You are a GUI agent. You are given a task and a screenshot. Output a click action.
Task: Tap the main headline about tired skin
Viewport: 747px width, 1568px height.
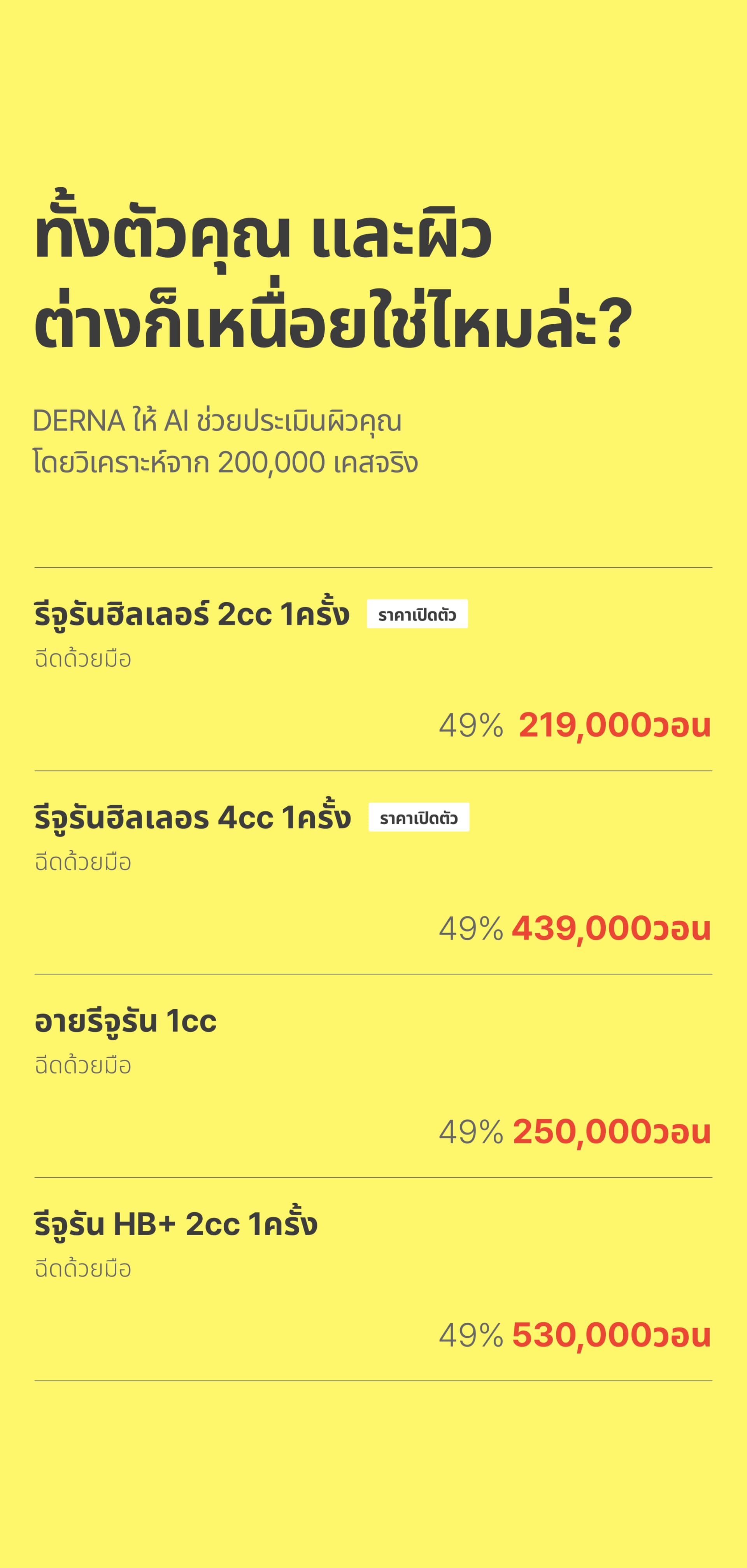point(333,280)
